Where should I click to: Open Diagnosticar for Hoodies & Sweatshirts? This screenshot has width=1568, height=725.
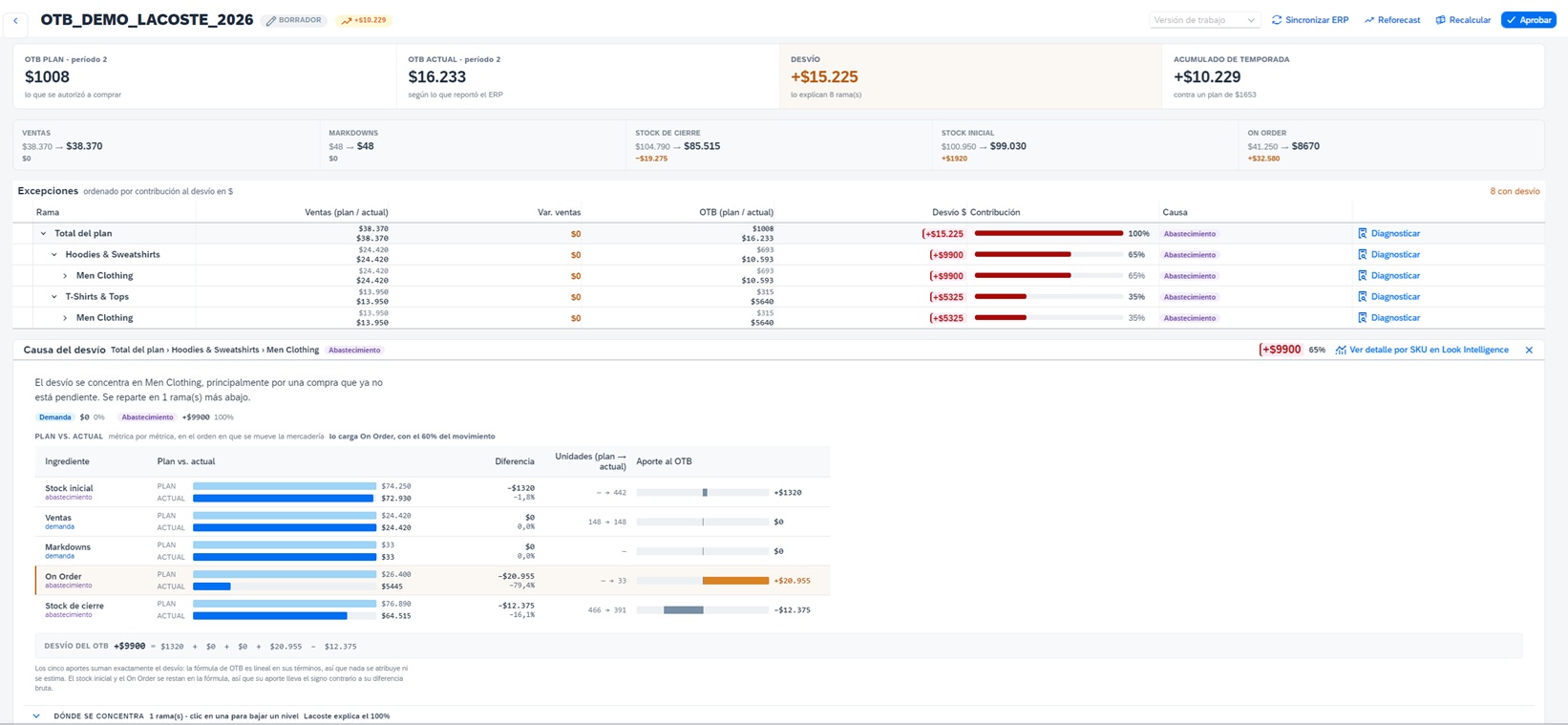[1388, 254]
